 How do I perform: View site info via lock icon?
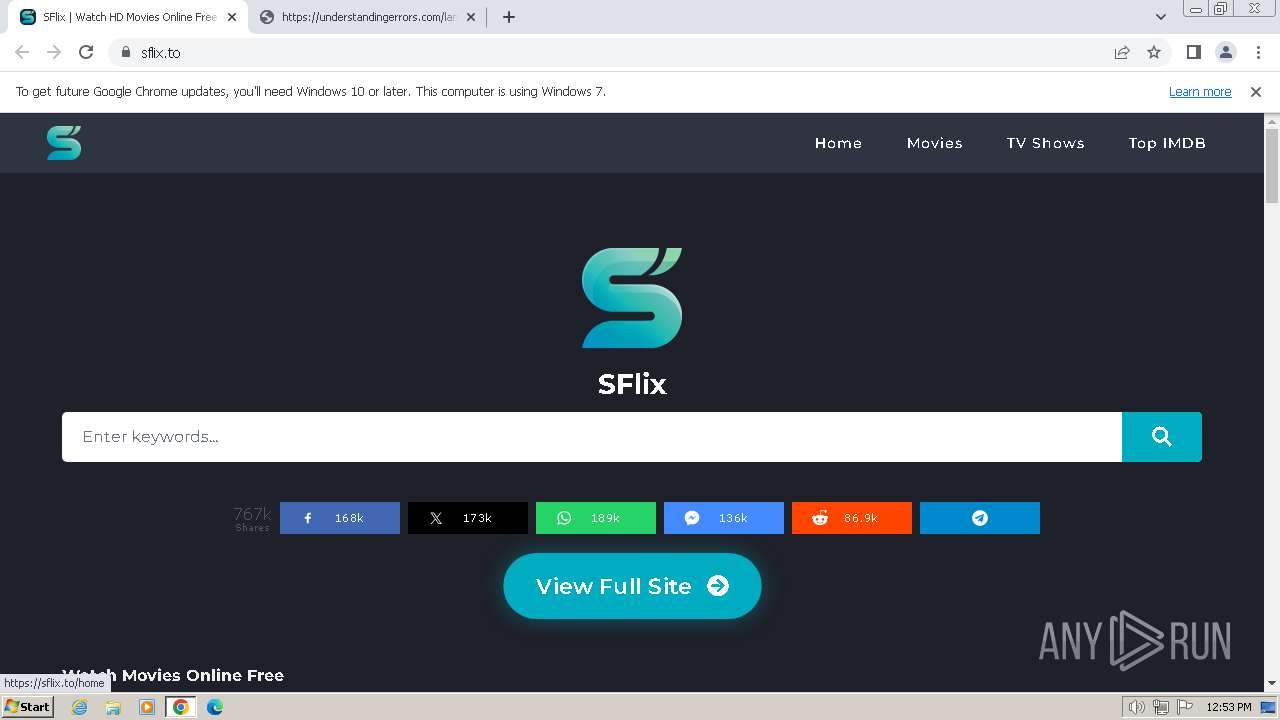click(126, 52)
